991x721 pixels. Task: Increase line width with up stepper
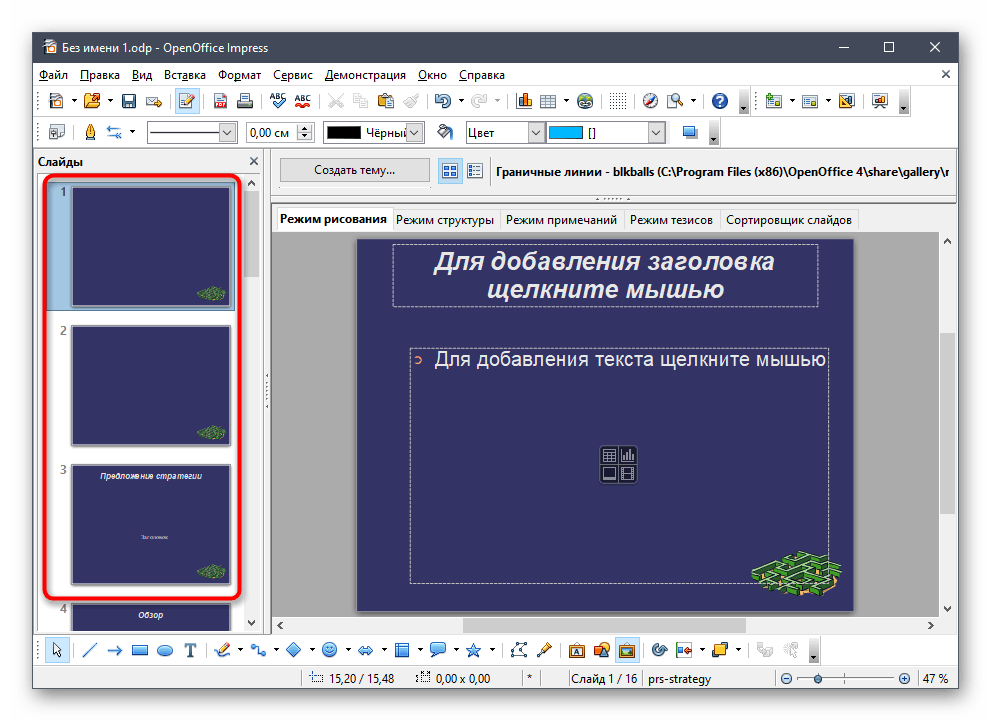tap(305, 128)
